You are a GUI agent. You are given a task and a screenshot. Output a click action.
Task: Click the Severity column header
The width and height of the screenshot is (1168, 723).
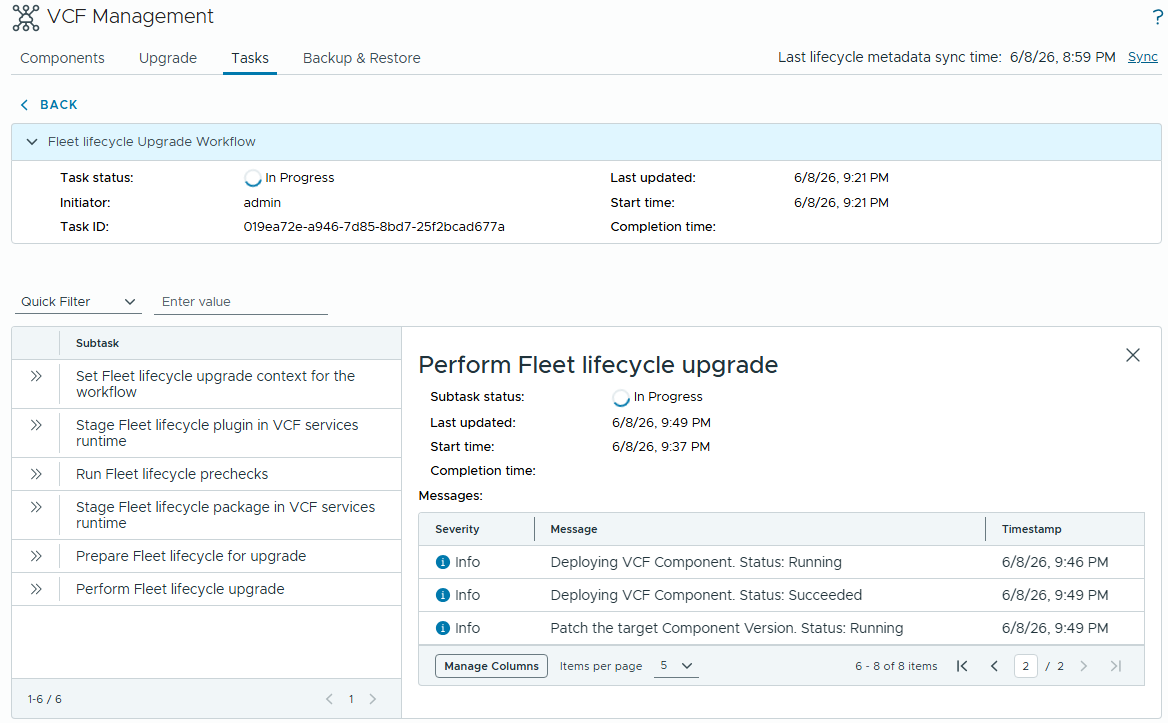(x=457, y=529)
